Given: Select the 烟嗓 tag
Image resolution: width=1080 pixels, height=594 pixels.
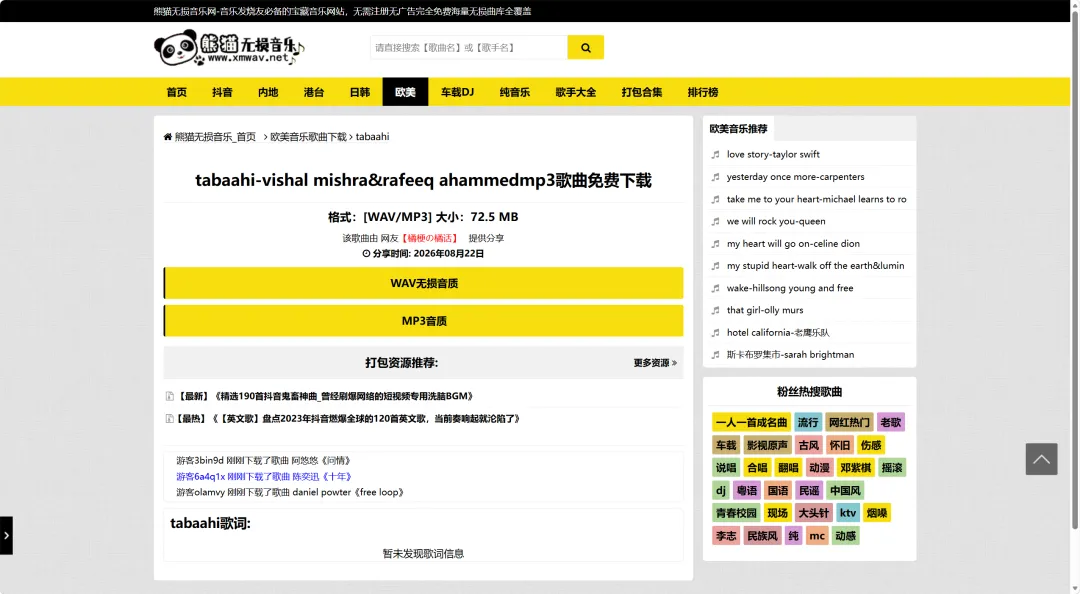Looking at the screenshot, I should [876, 513].
